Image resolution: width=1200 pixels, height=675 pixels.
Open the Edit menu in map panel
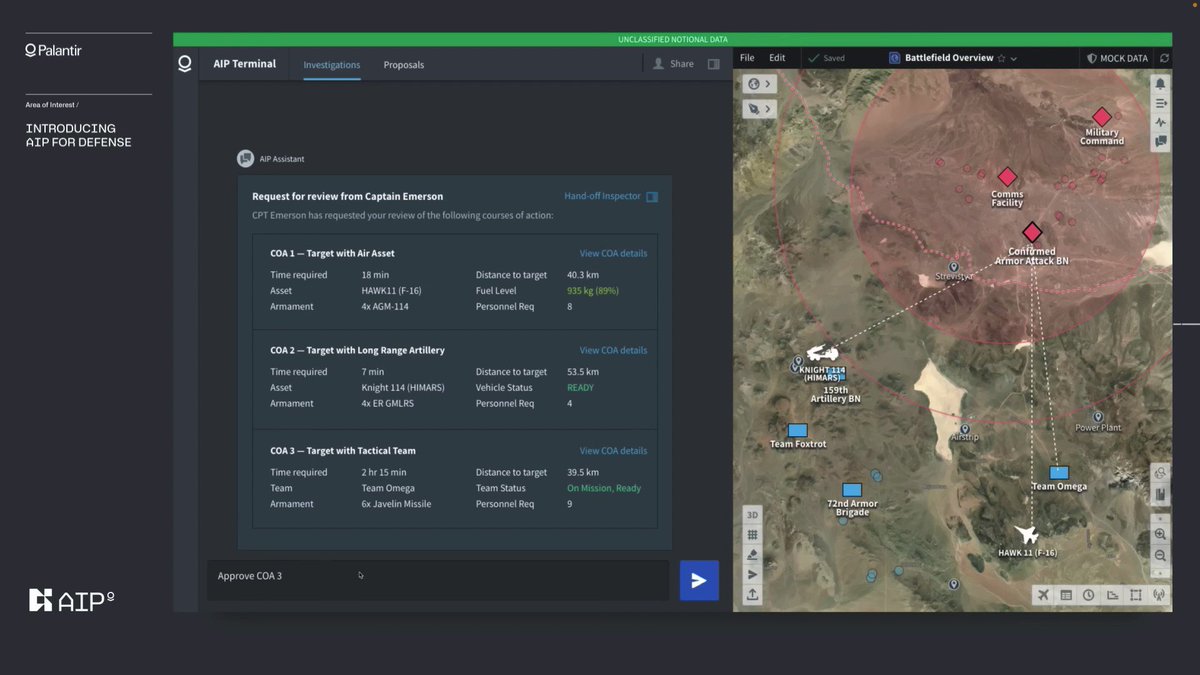pyautogui.click(x=777, y=58)
